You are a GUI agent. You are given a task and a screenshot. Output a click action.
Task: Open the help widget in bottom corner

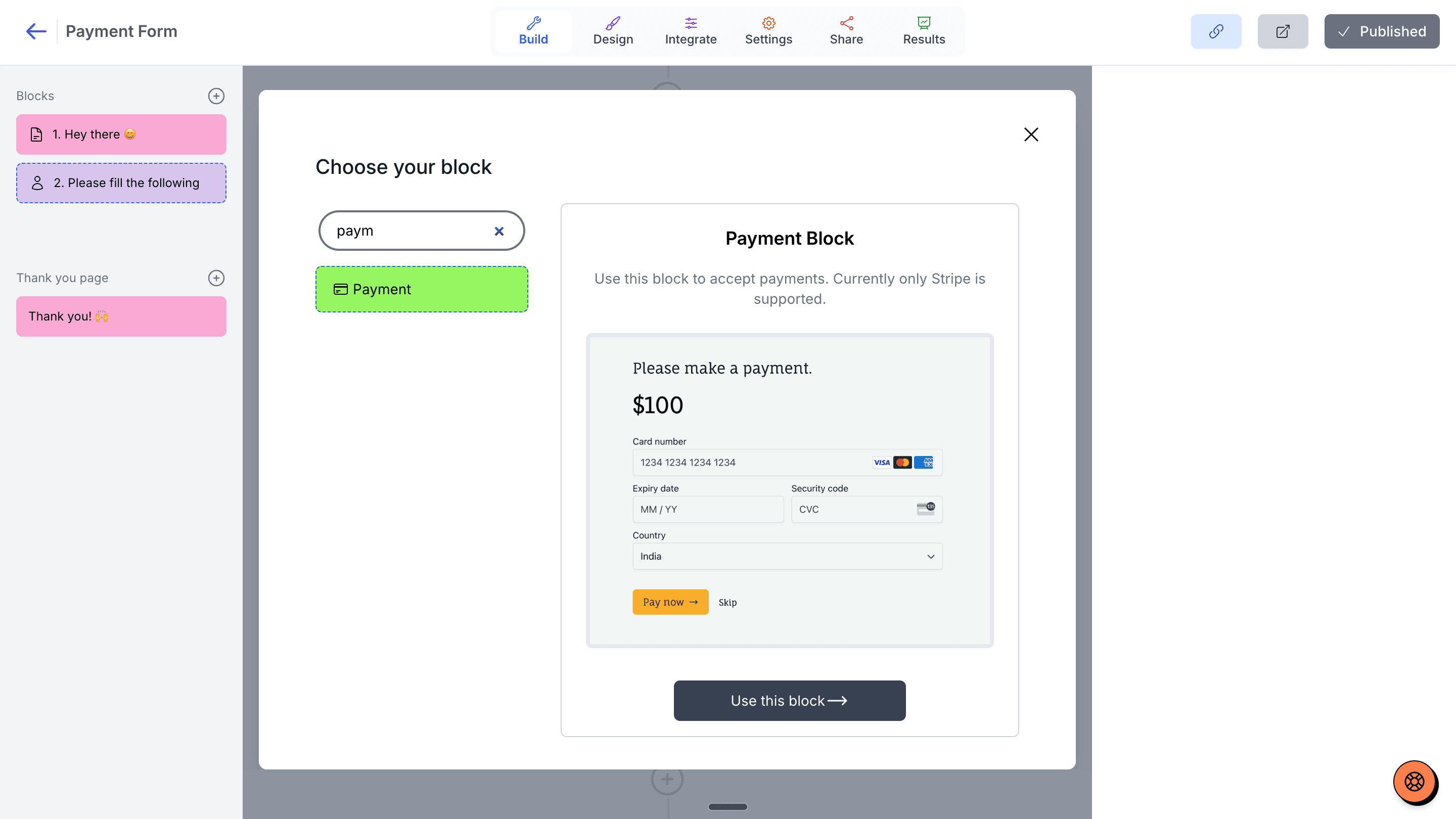pos(1416,782)
